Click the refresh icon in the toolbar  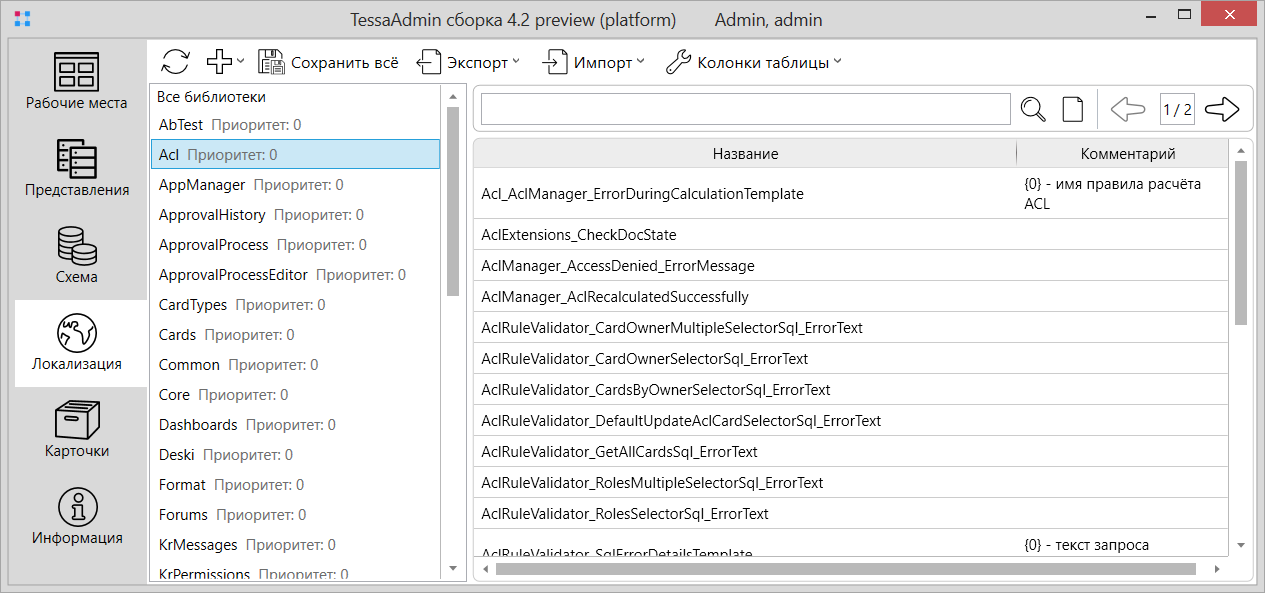coord(175,62)
